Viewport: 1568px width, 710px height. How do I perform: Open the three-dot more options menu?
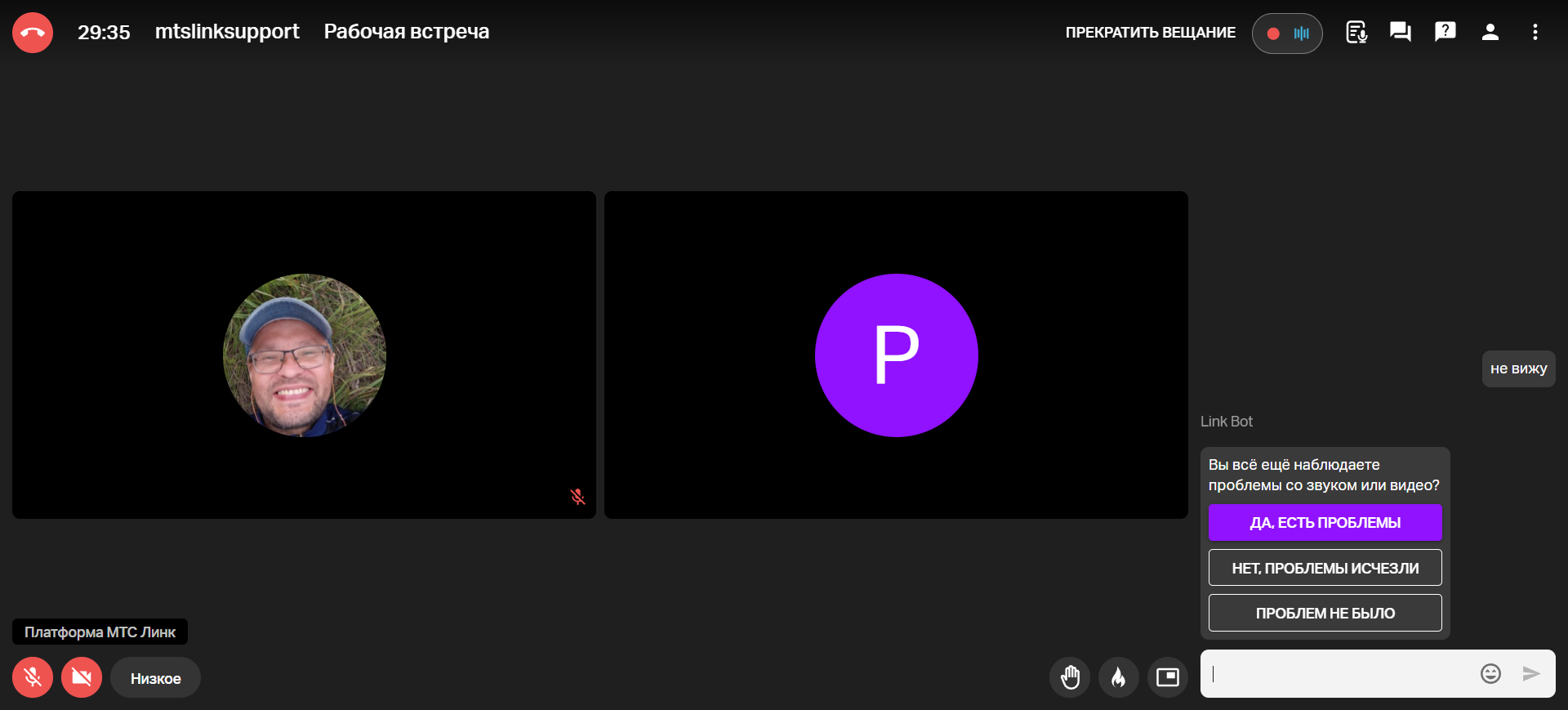click(x=1535, y=32)
